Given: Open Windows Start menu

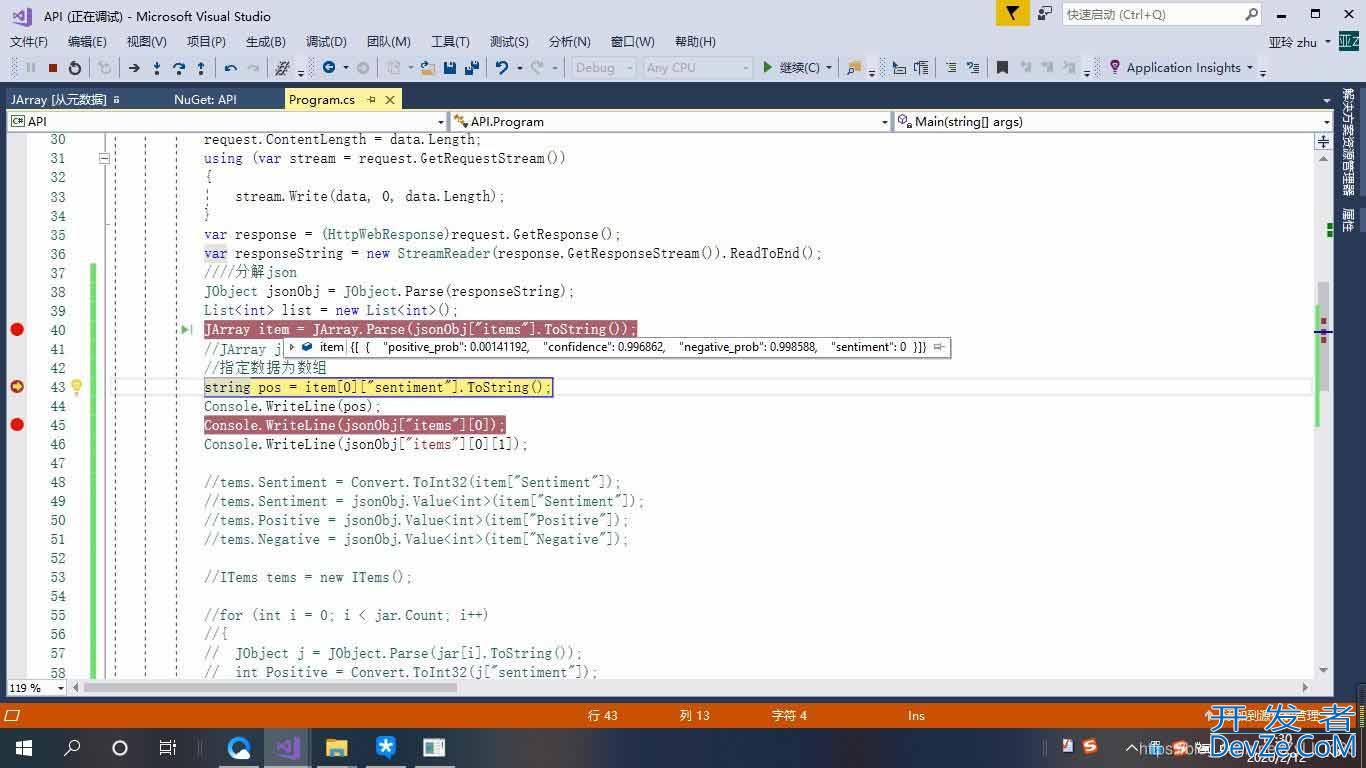Looking at the screenshot, I should point(24,747).
